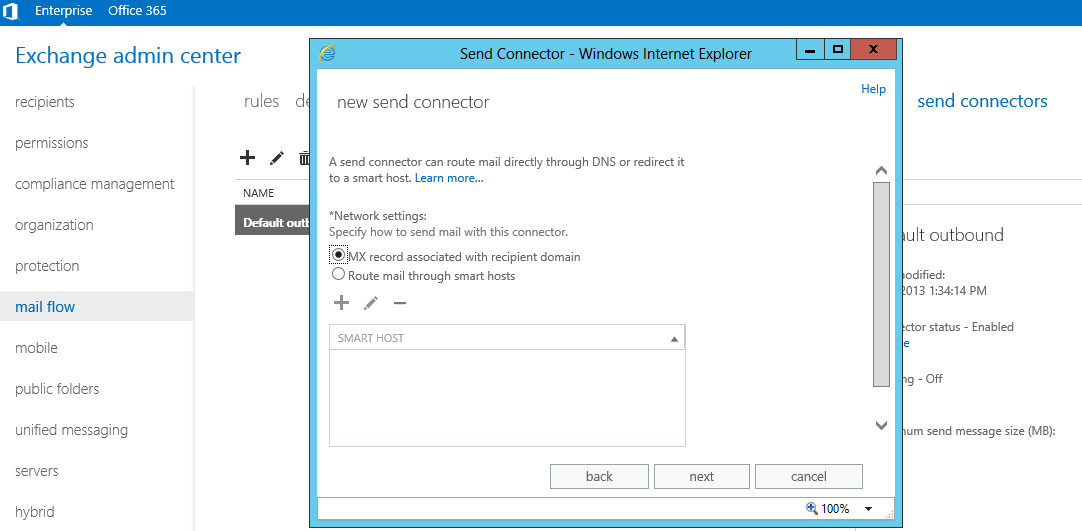Click the zoom magnifier icon in status bar
Image resolution: width=1082 pixels, height=531 pixels.
(x=812, y=508)
